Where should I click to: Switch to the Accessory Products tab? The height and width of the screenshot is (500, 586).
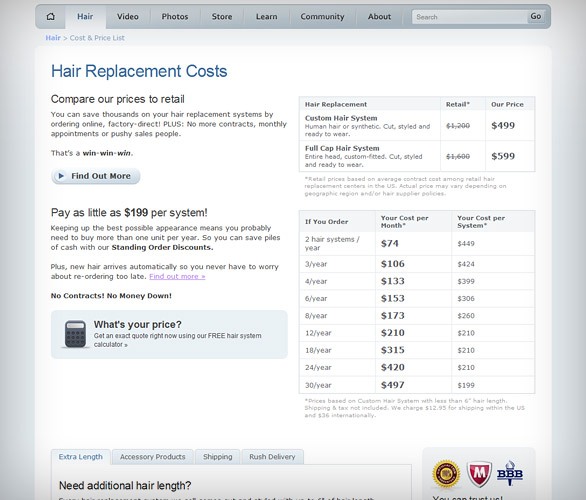pos(152,457)
